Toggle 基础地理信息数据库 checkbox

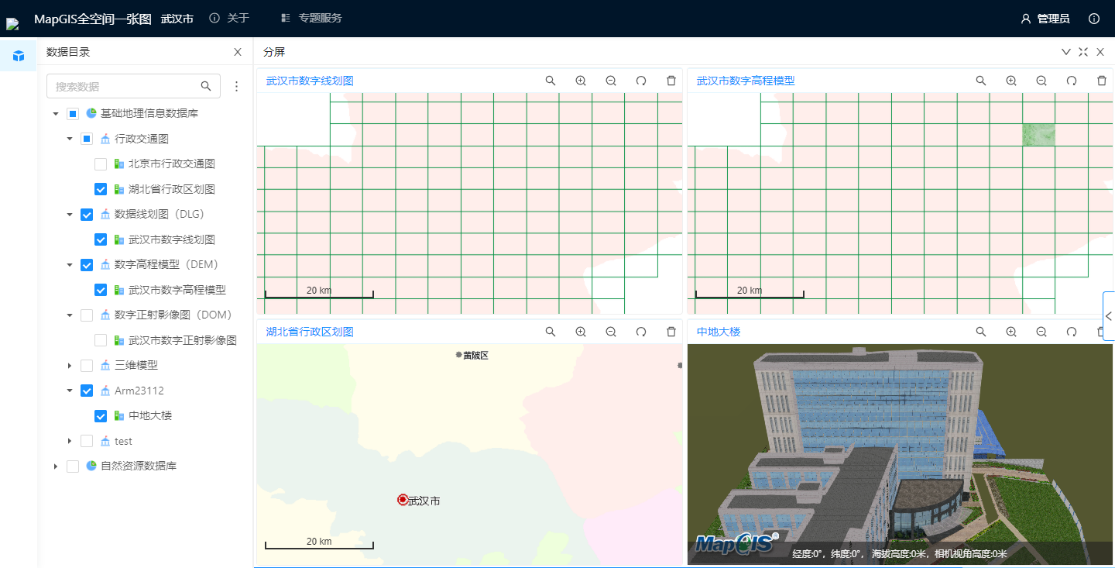click(x=73, y=113)
